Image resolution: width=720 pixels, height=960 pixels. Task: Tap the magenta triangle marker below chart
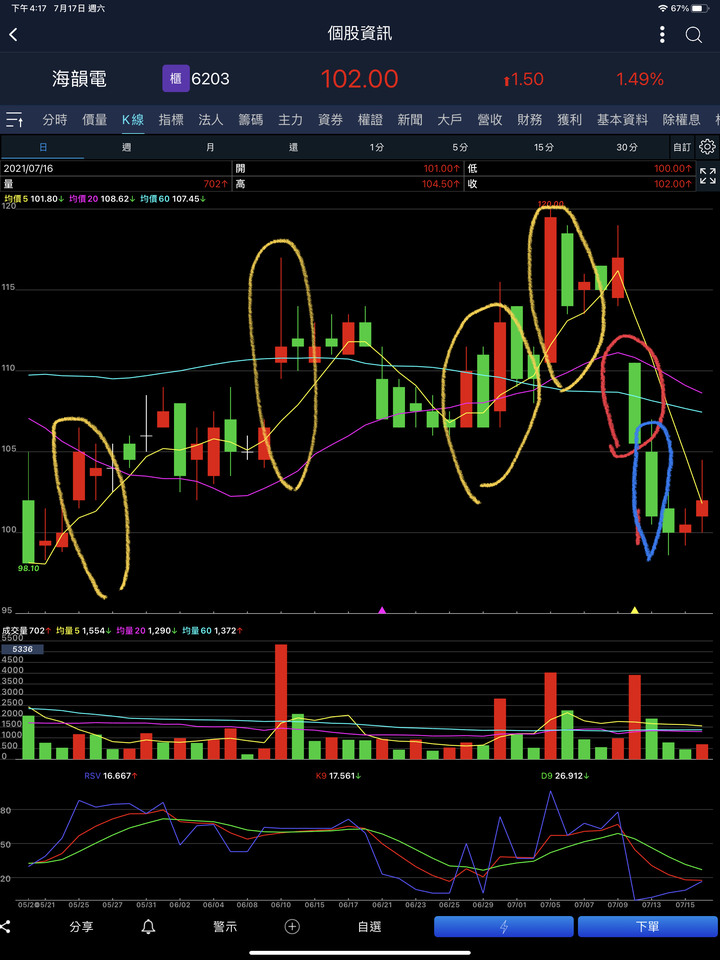coord(382,610)
